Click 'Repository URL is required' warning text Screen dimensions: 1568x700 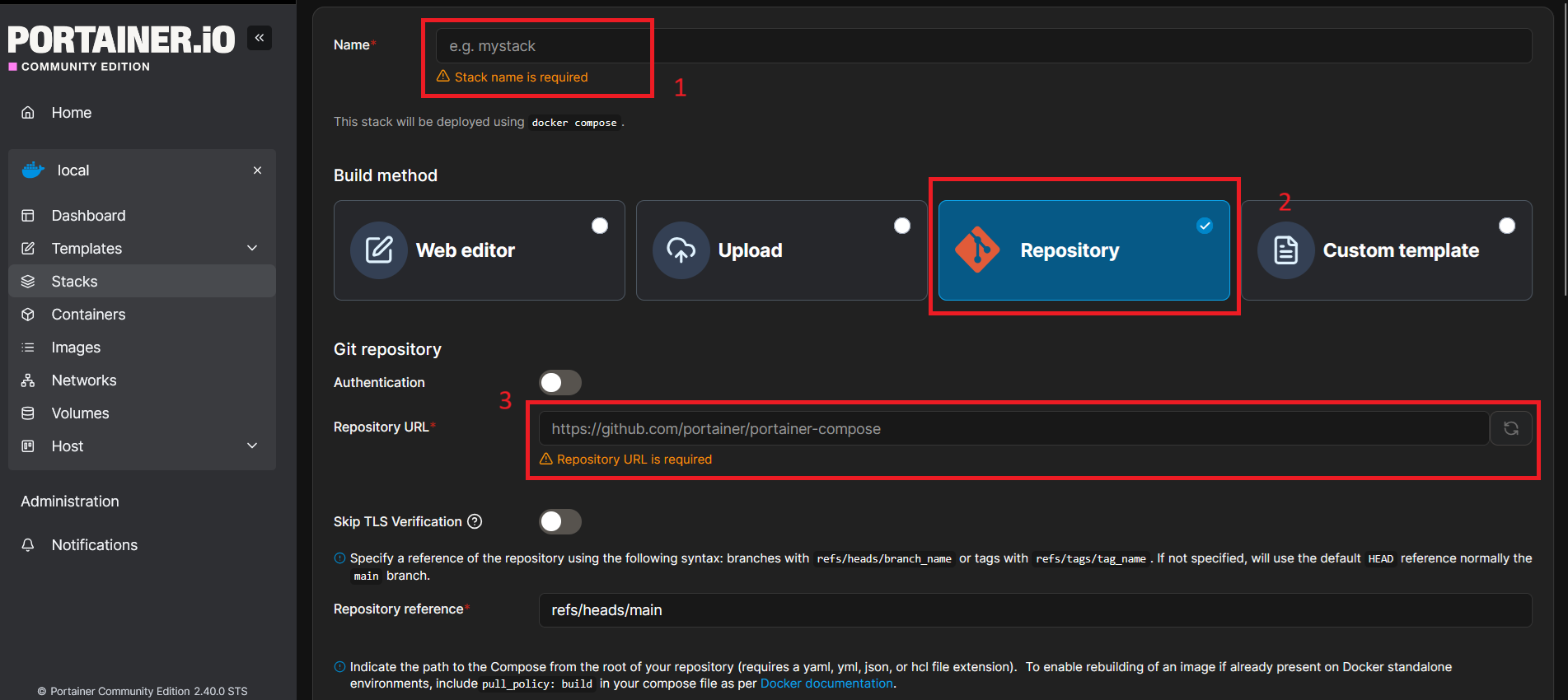click(x=634, y=460)
